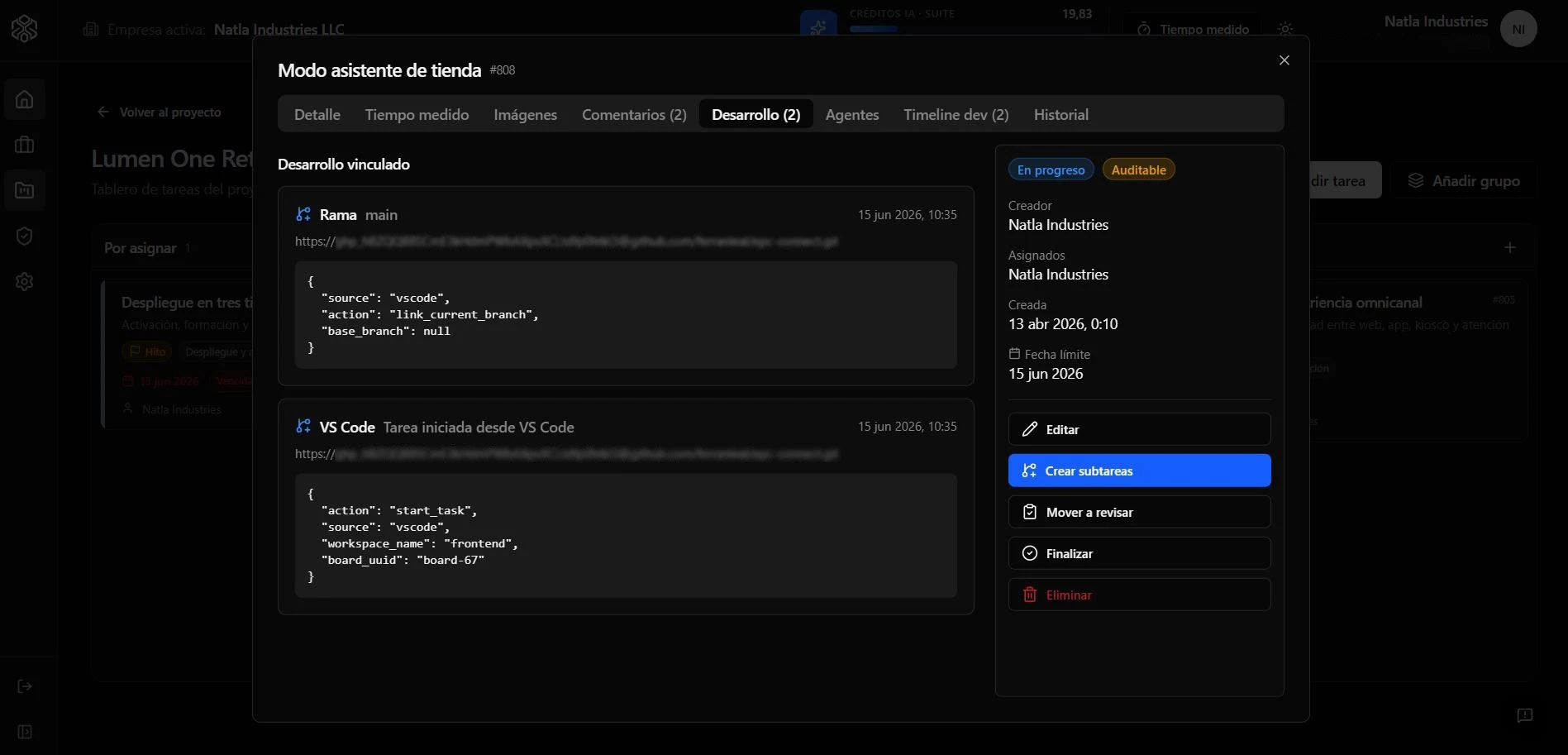Viewport: 1568px width, 755px height.
Task: Click task ID #808 in dialog header
Action: (x=503, y=70)
